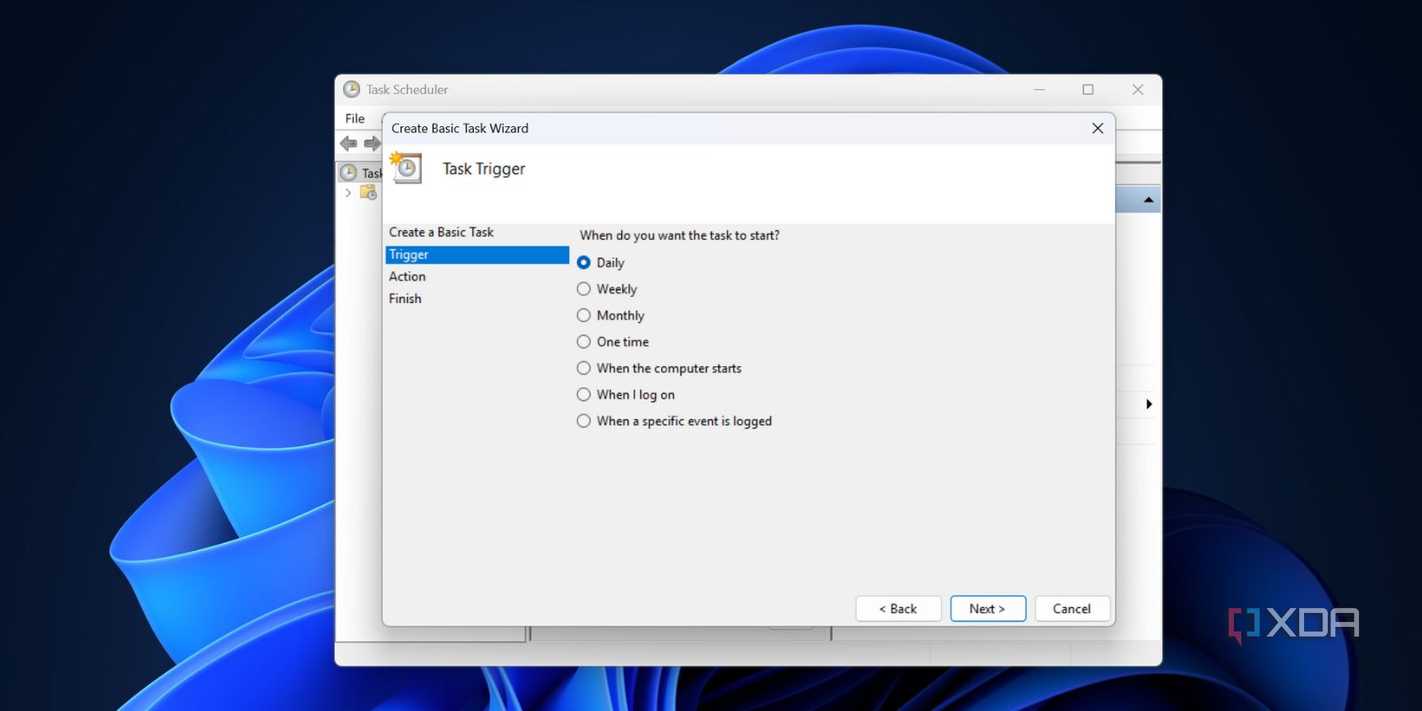1422x711 pixels.
Task: Click the Back arrow in Task Scheduler toolbar
Action: click(x=348, y=144)
